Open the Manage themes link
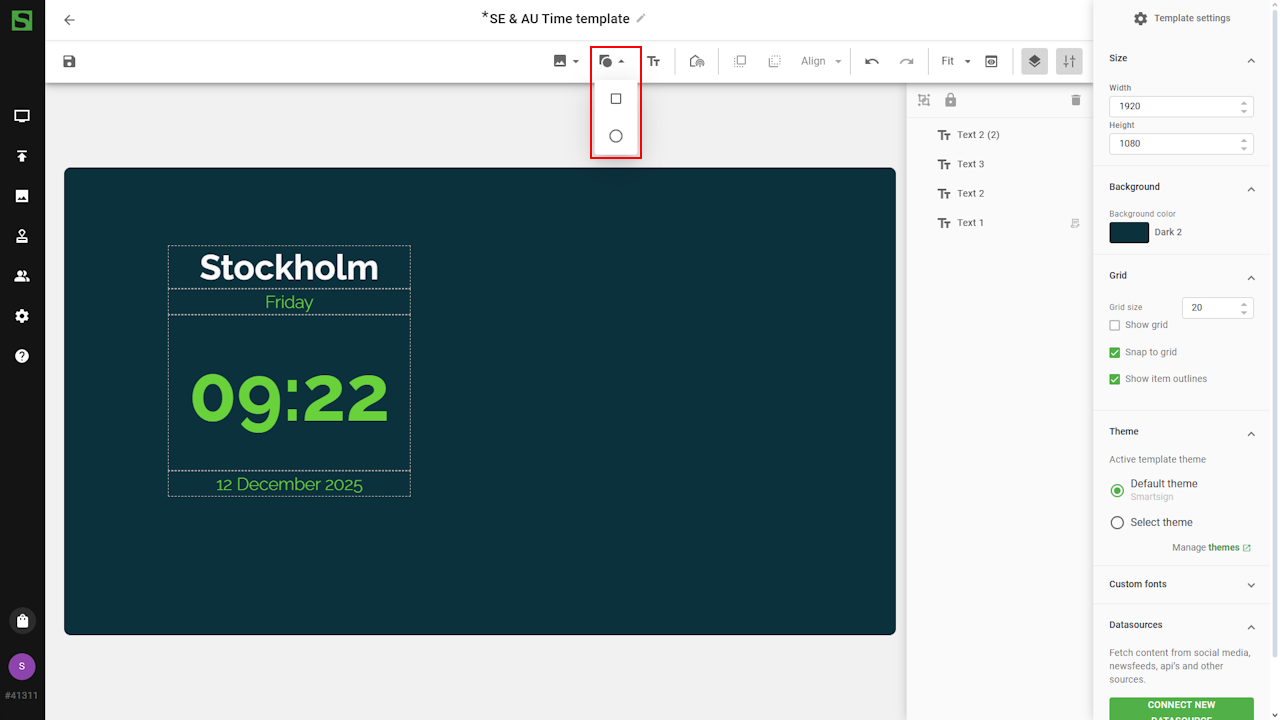Viewport: 1280px width, 720px height. pos(1211,548)
